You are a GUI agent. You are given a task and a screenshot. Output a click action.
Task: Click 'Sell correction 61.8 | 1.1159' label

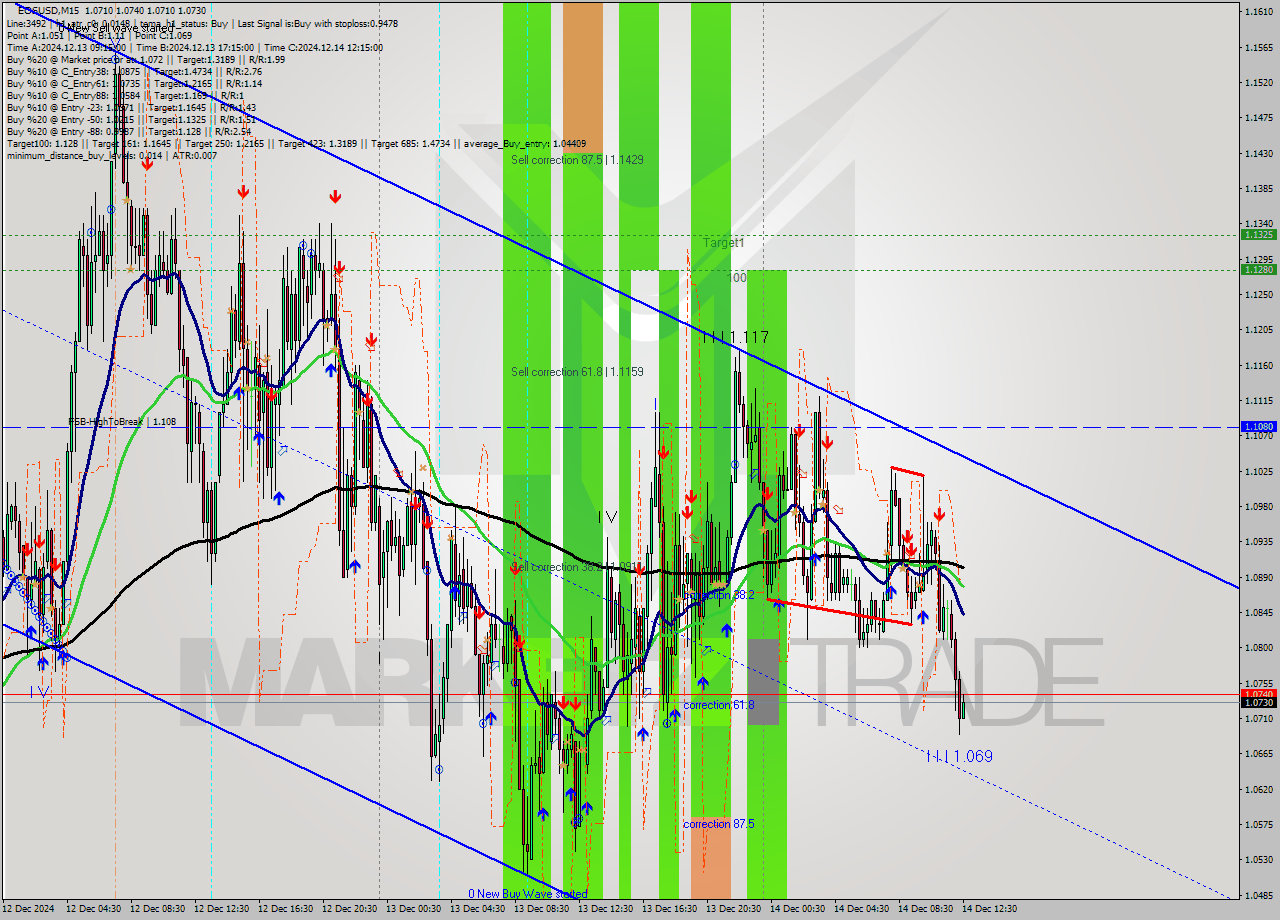[577, 372]
